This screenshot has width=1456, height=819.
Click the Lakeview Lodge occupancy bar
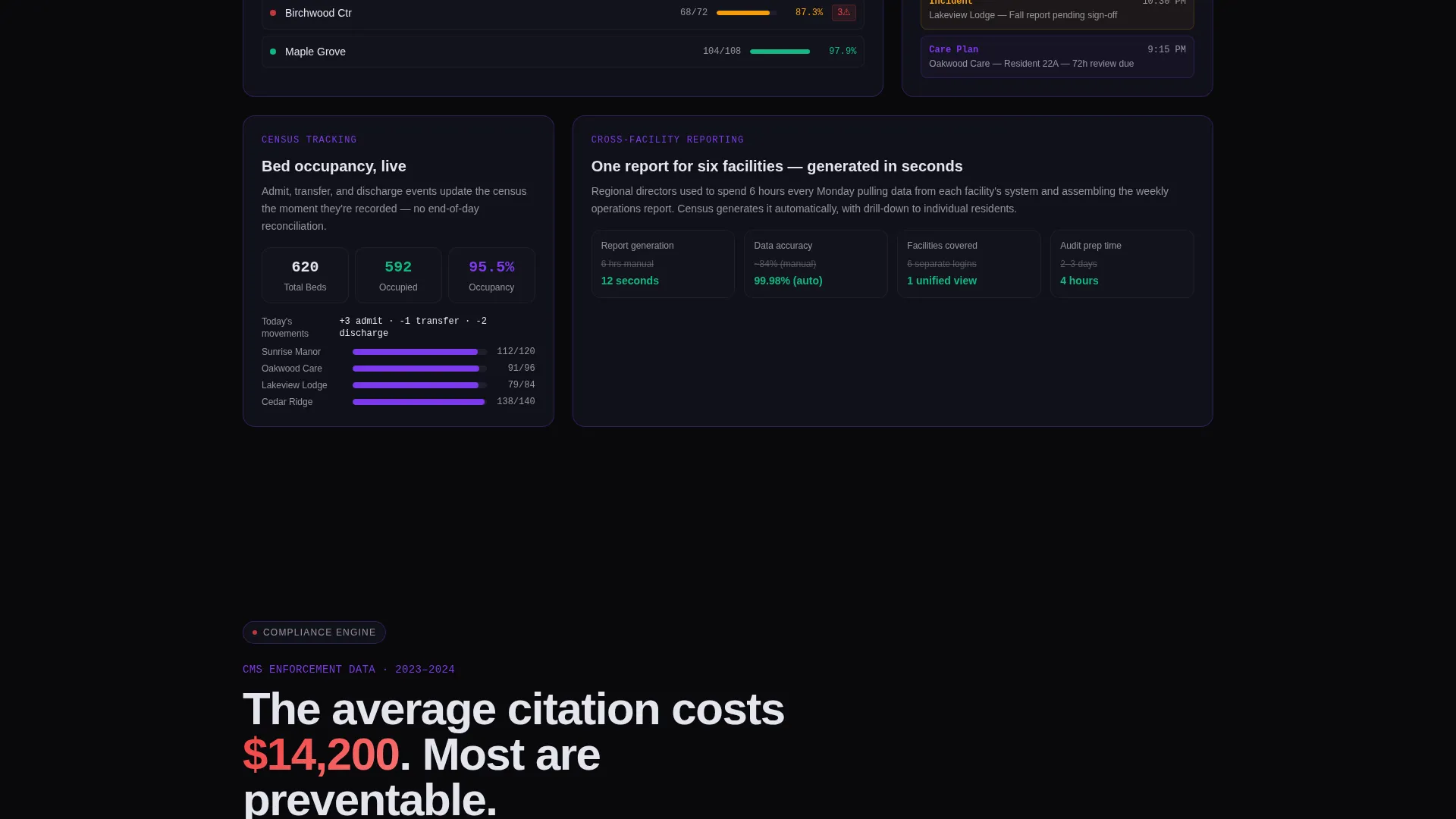pyautogui.click(x=419, y=385)
